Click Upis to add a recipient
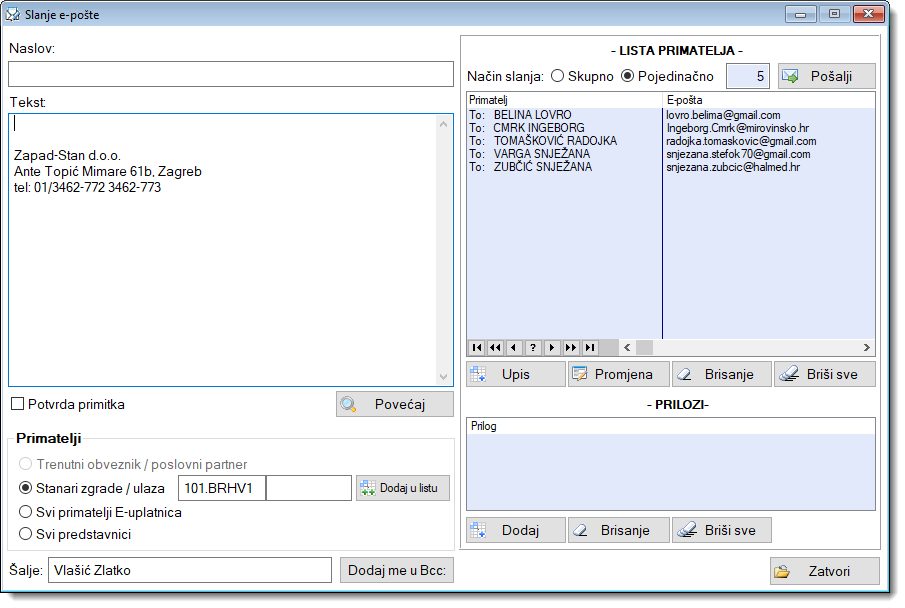The width and height of the screenshot is (905, 608). coord(516,374)
